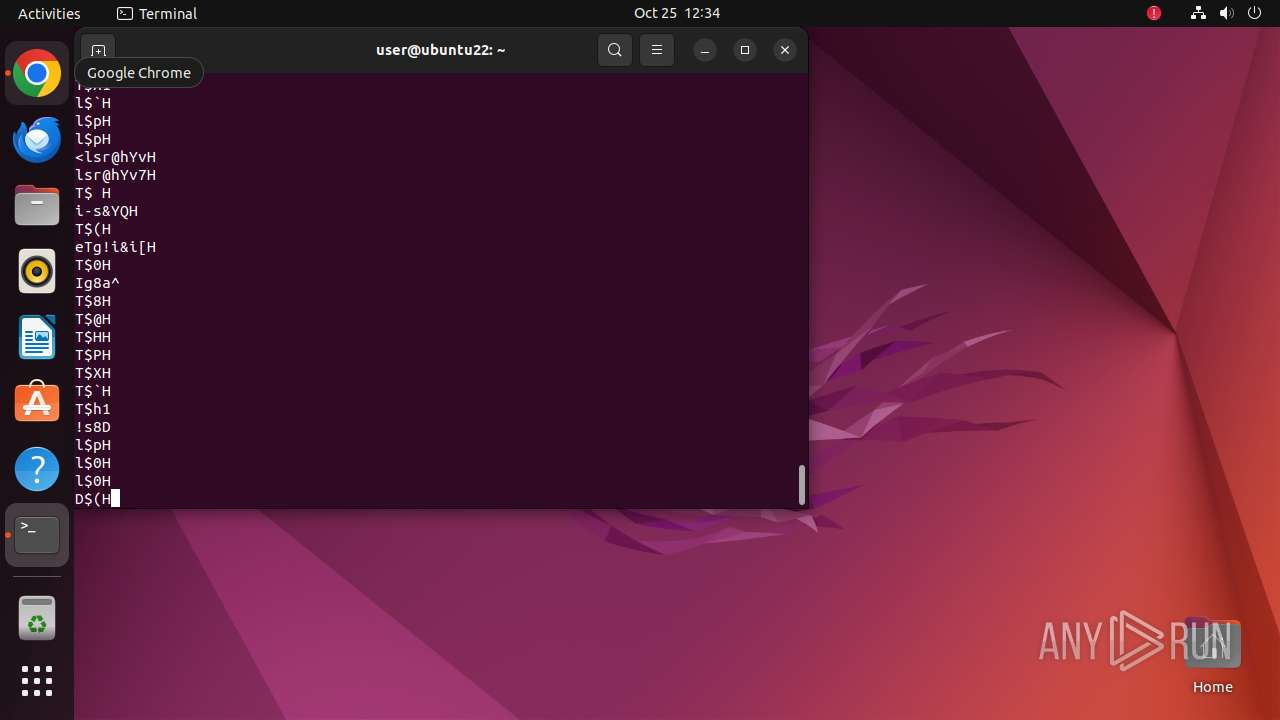
Task: Search in the terminal output
Action: pyautogui.click(x=615, y=50)
